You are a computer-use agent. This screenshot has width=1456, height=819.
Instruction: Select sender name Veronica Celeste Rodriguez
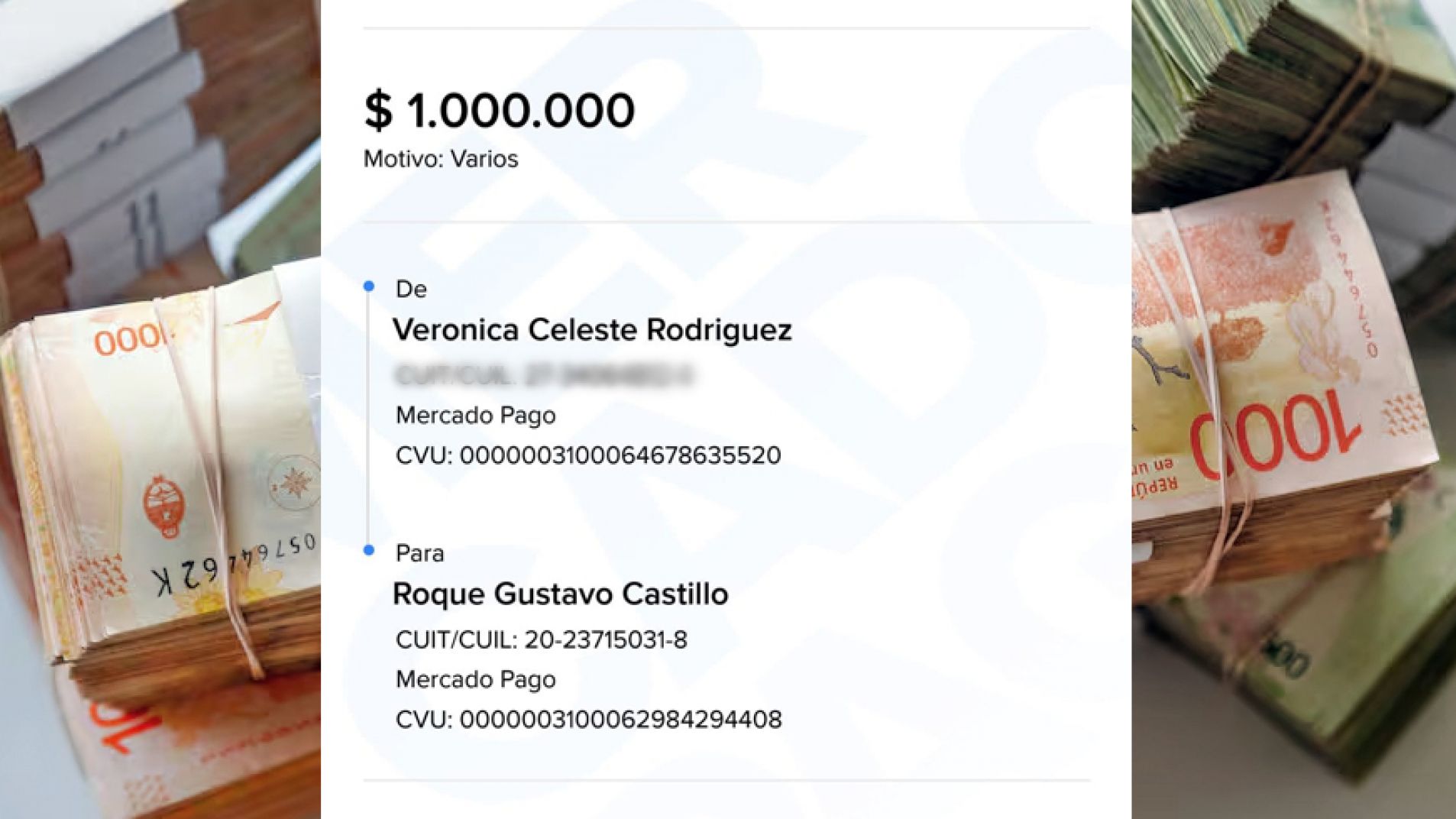click(594, 330)
